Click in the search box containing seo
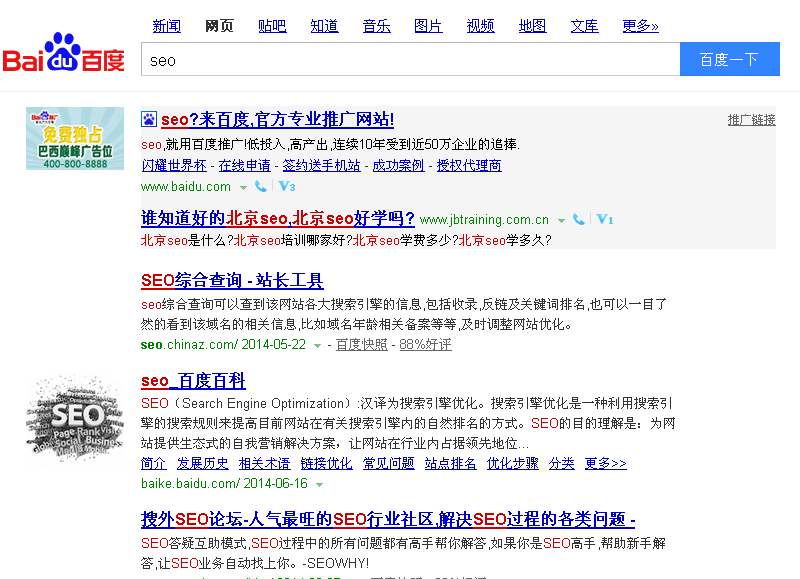This screenshot has width=800, height=579. [x=410, y=60]
